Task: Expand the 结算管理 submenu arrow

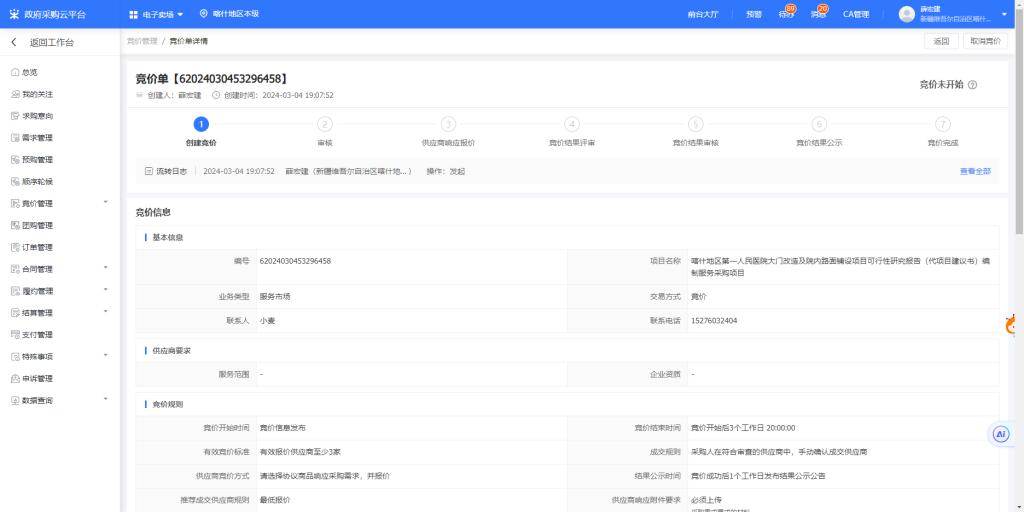Action: [105, 312]
